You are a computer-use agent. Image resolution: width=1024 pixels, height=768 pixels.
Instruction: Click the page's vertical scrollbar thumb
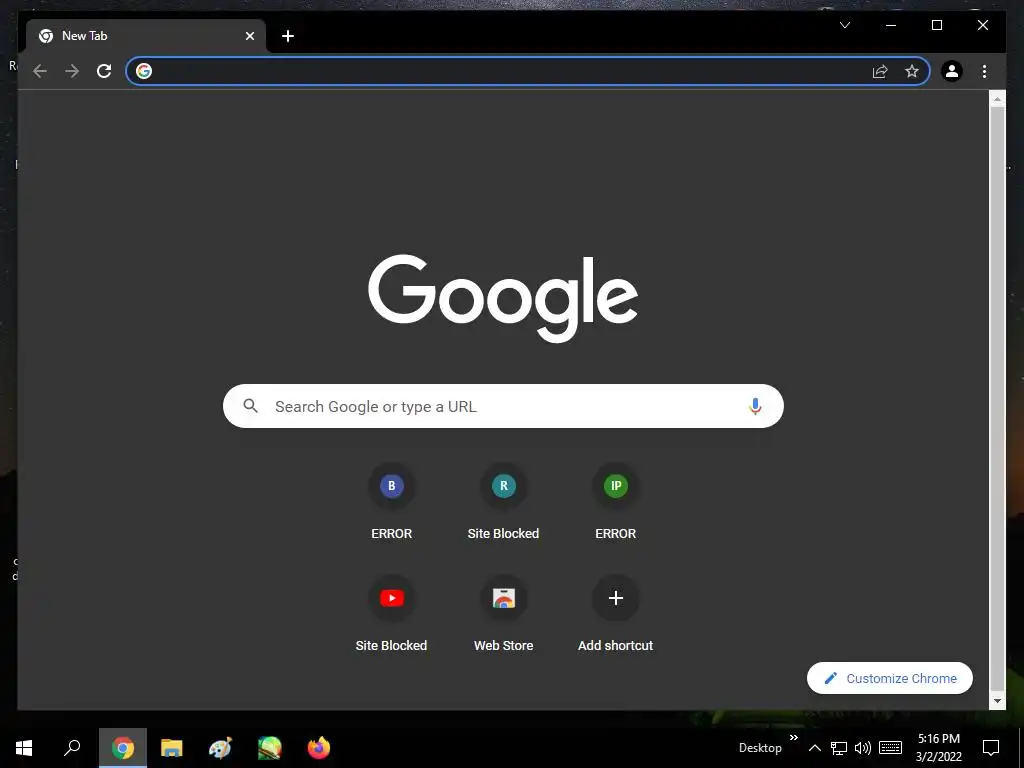pyautogui.click(x=997, y=397)
